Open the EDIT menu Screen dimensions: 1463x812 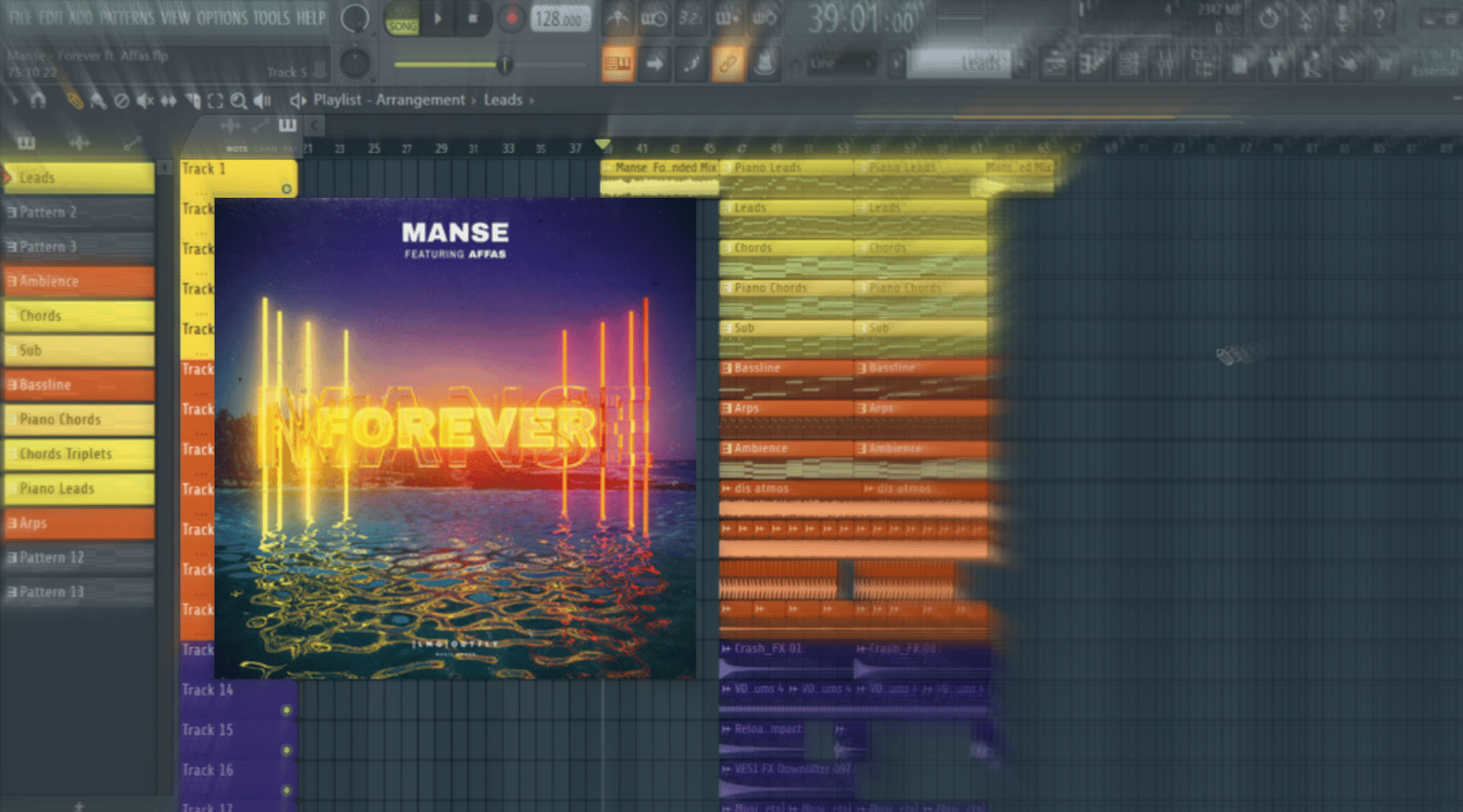[51, 18]
